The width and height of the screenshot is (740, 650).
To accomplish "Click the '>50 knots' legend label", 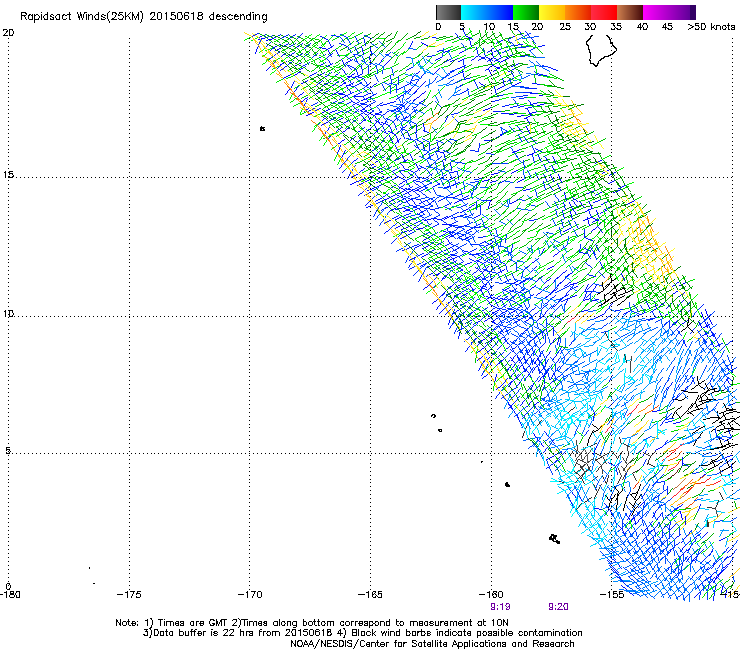I will 711,27.
